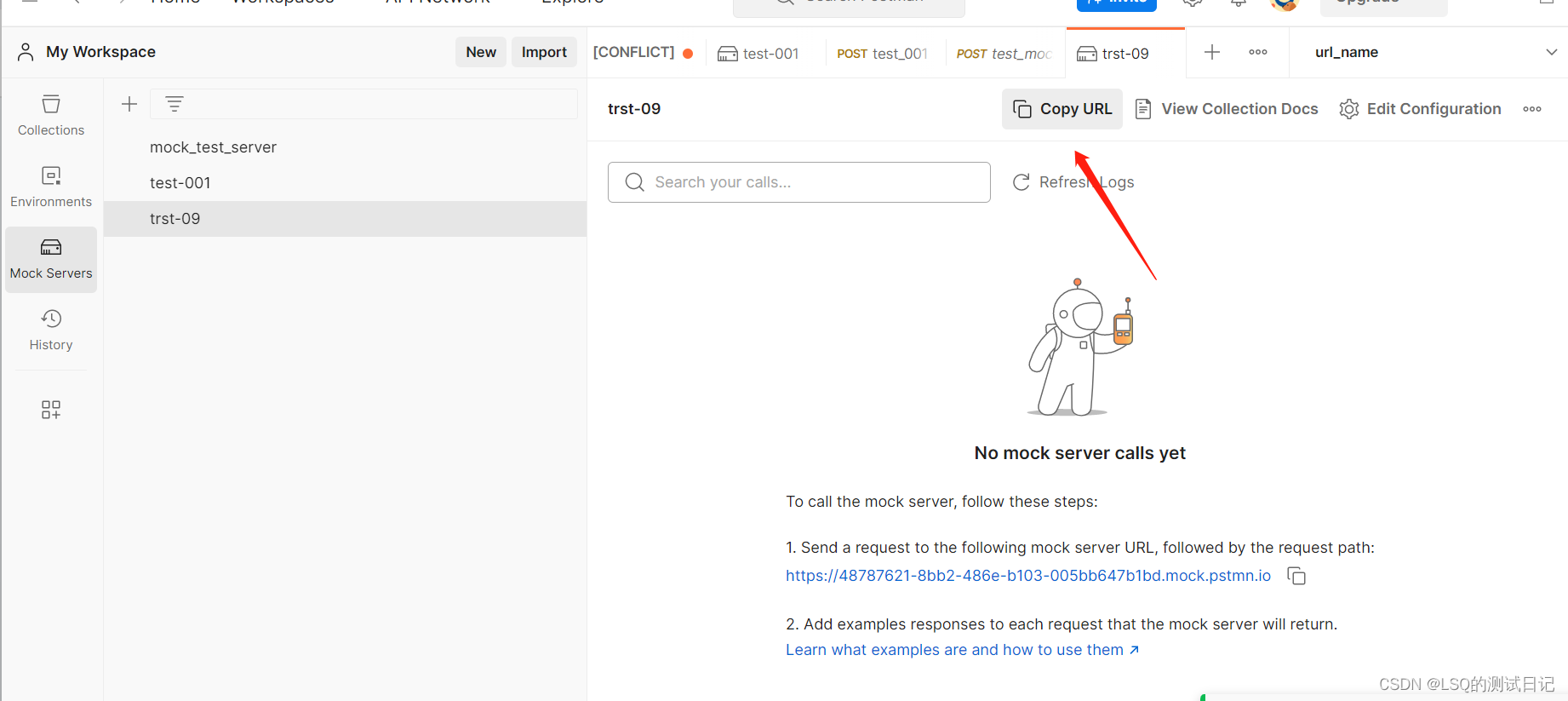The width and height of the screenshot is (1568, 701).
Task: Expand the url_name environment dropdown
Action: [1551, 52]
